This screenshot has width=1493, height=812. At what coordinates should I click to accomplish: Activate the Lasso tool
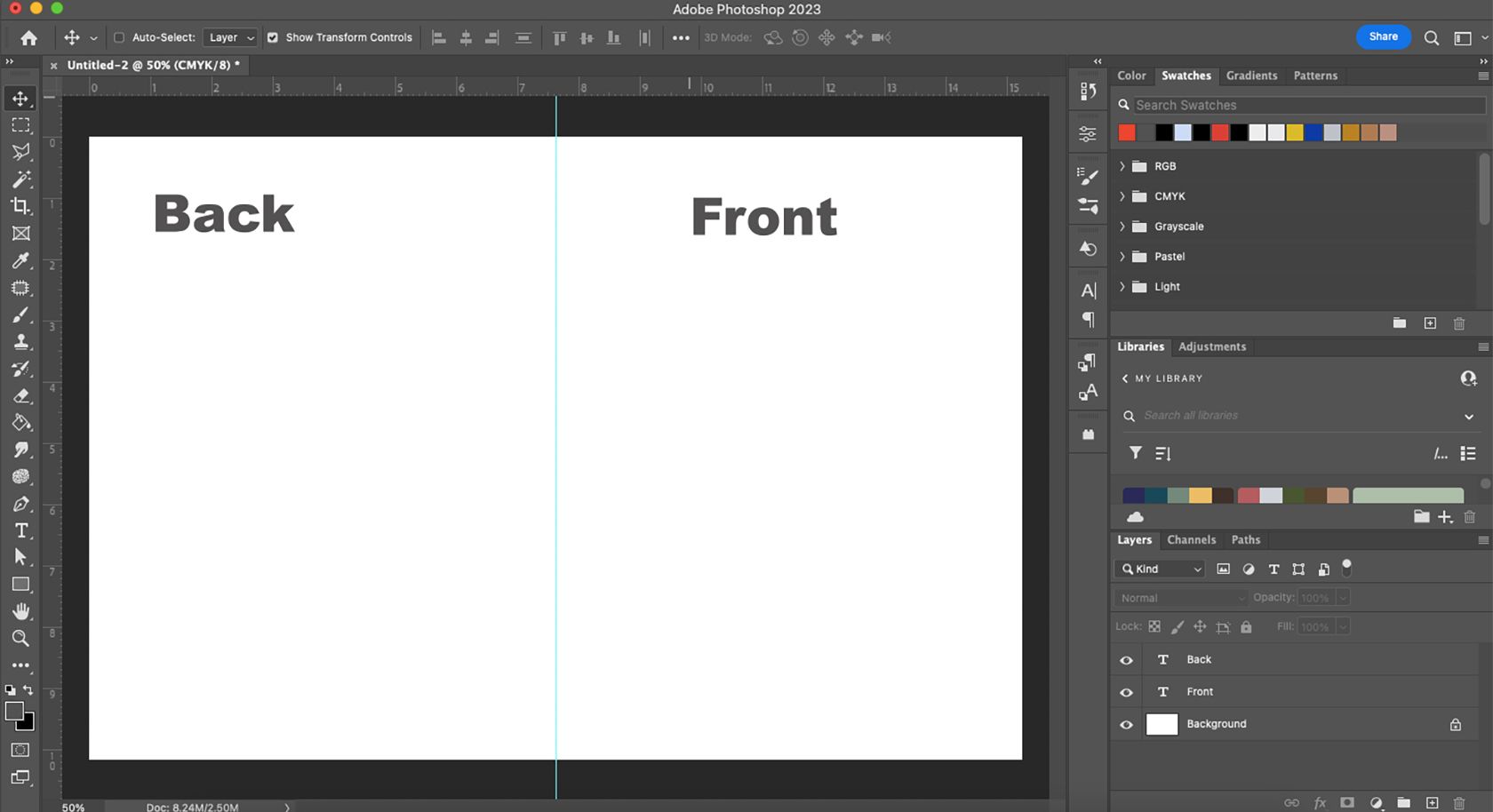21,152
